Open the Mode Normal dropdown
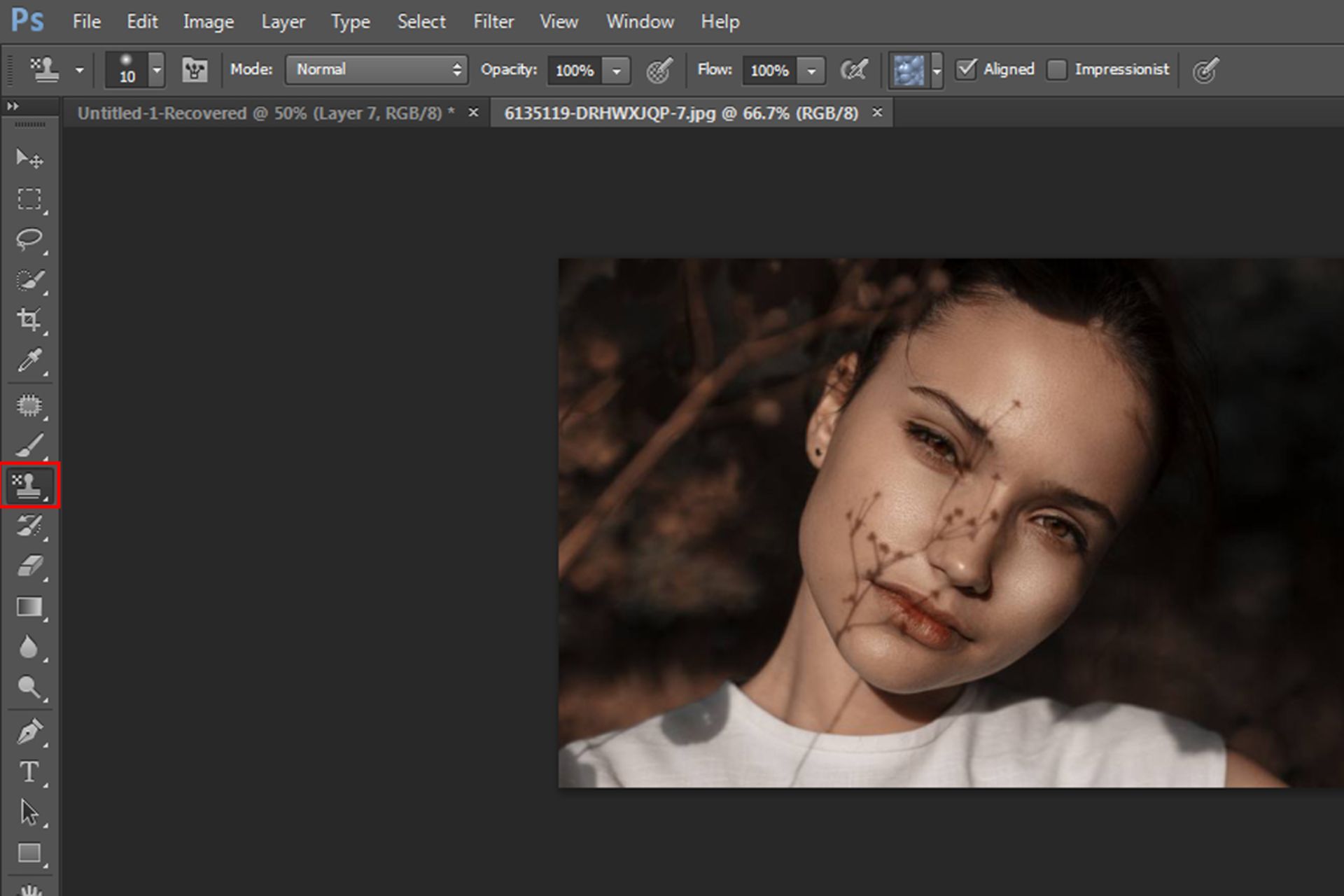 tap(377, 69)
